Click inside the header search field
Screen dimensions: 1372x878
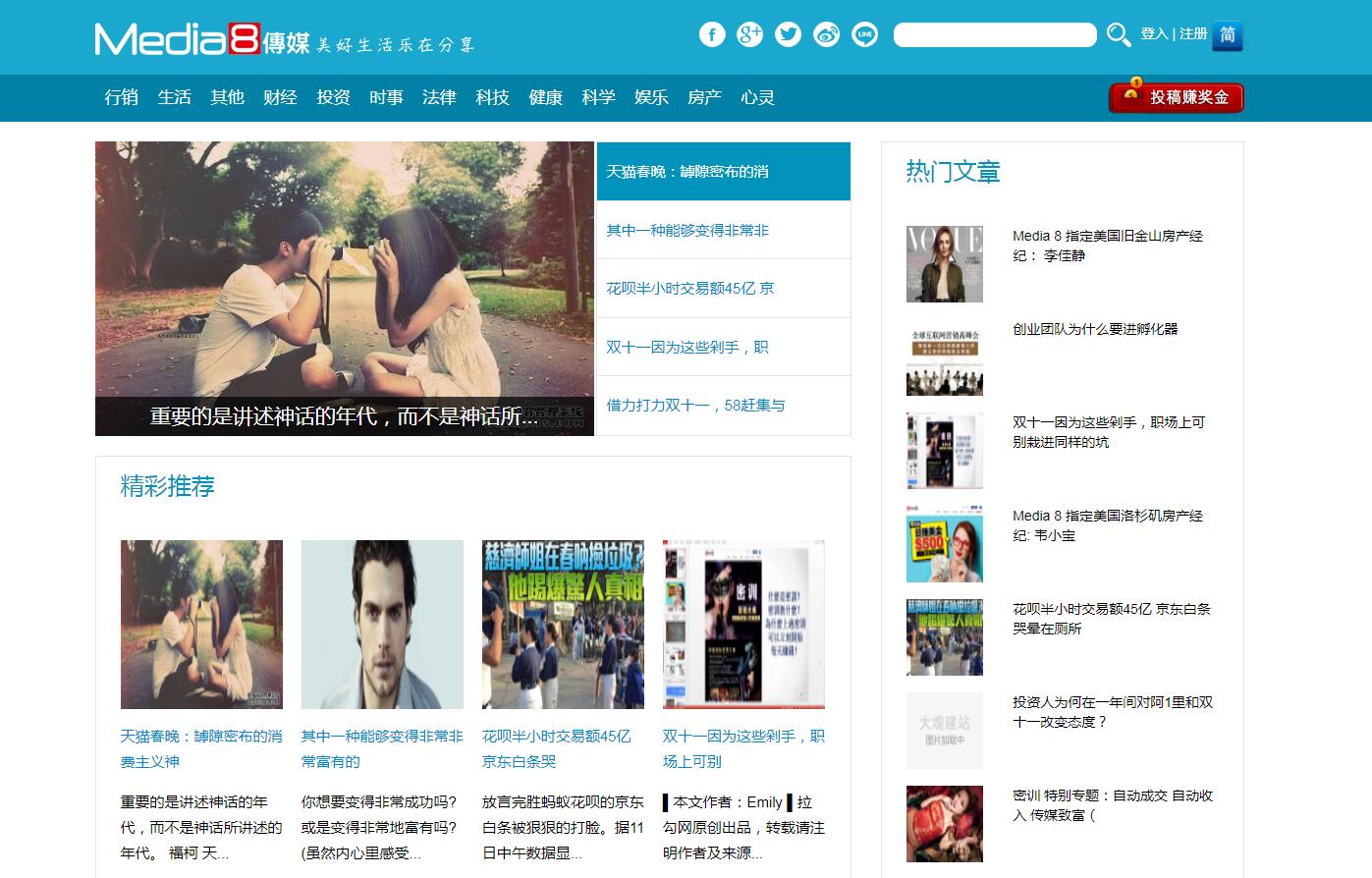[x=994, y=35]
